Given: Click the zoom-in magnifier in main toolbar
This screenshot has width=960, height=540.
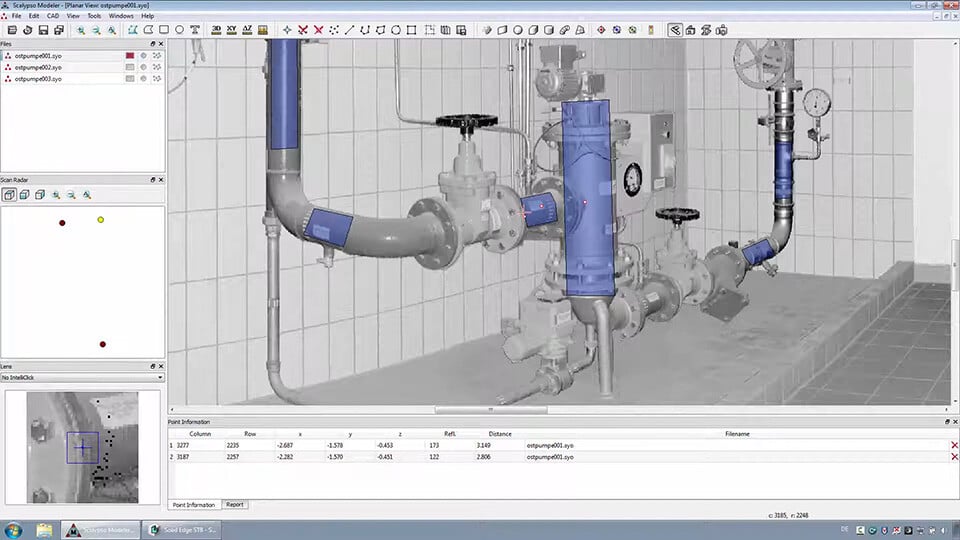Looking at the screenshot, I should (x=81, y=30).
